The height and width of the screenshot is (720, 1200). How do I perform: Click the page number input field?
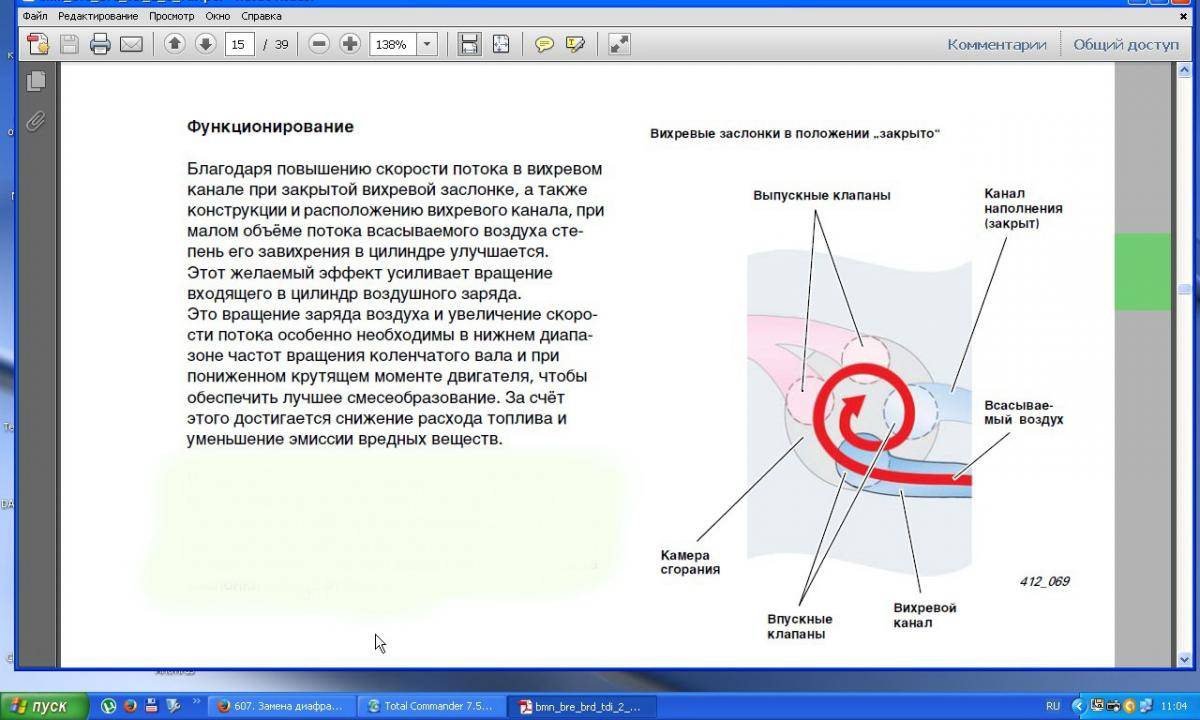[239, 44]
